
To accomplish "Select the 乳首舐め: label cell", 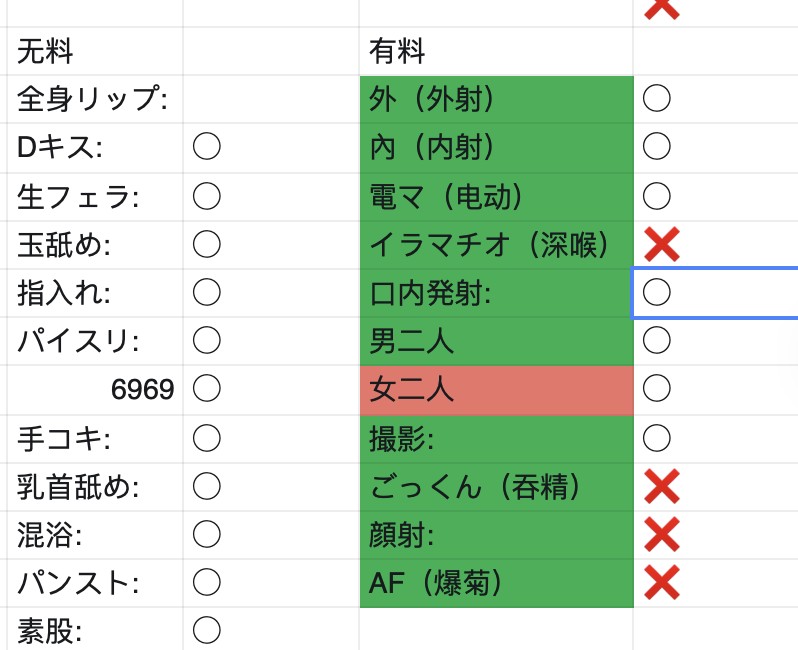I will 95,487.
